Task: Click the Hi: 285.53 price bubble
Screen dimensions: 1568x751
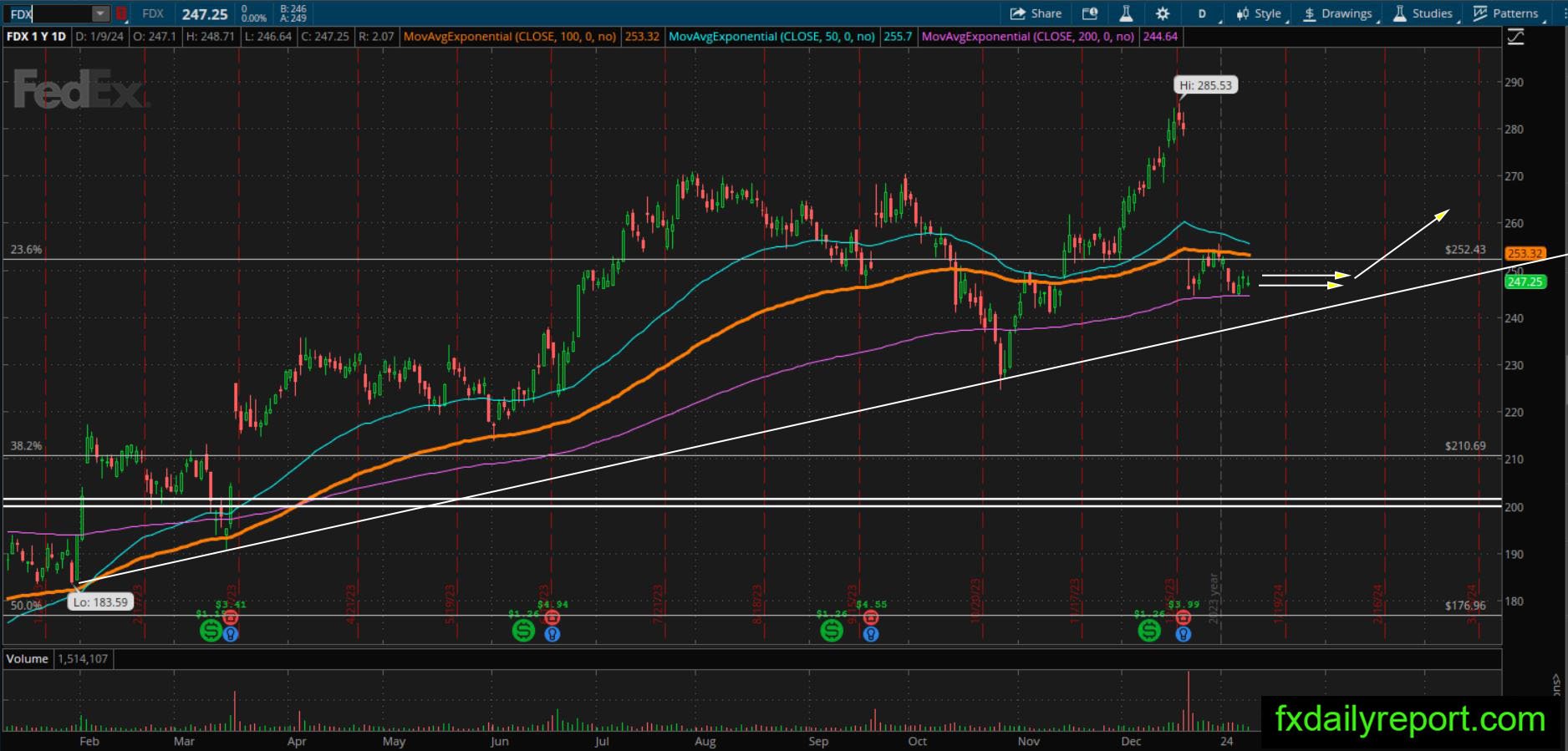Action: coord(1204,85)
